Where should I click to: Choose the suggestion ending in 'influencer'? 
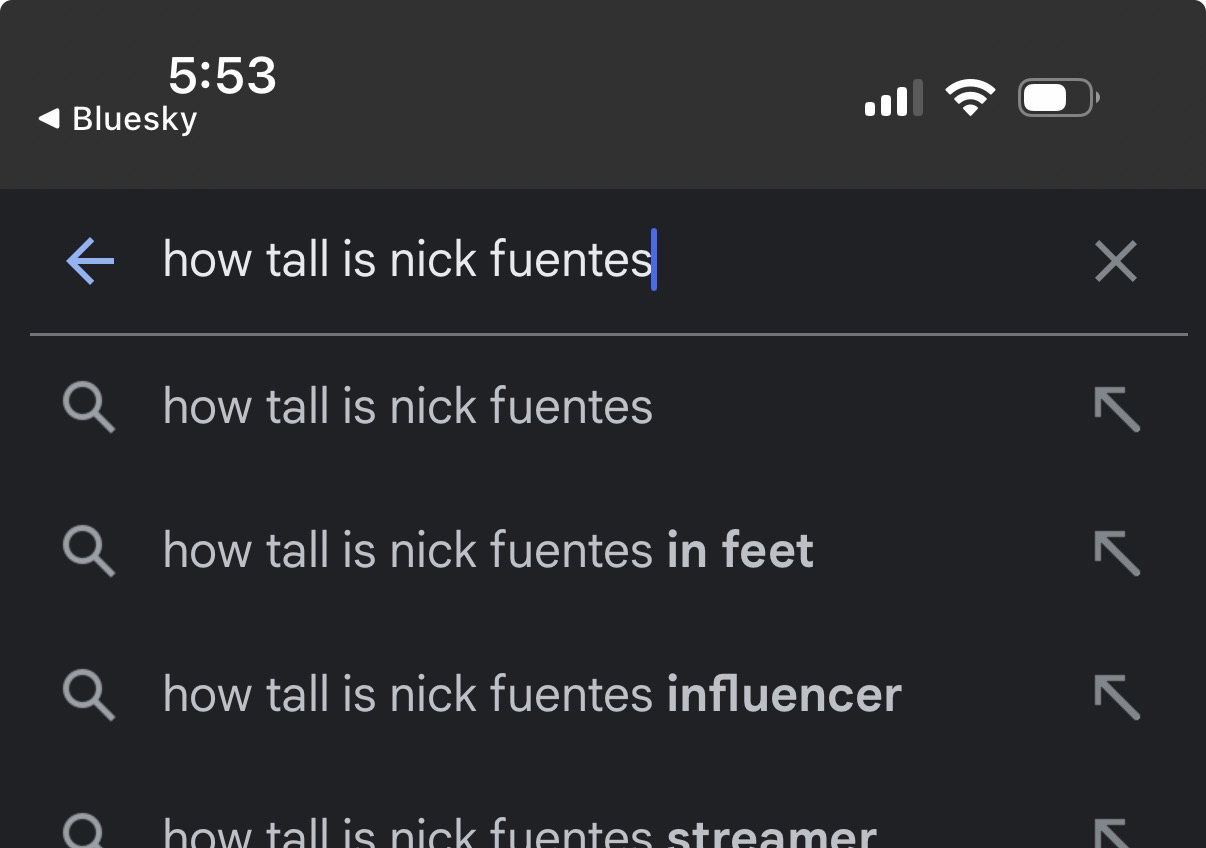(532, 694)
